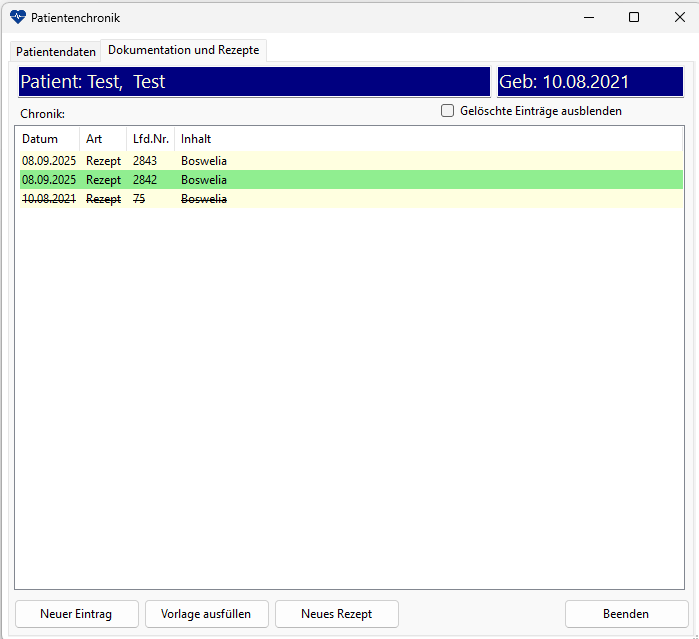Screen dimensions: 699x639
Task: Click the Patientenchronik heart icon in title bar
Action: (x=18, y=17)
